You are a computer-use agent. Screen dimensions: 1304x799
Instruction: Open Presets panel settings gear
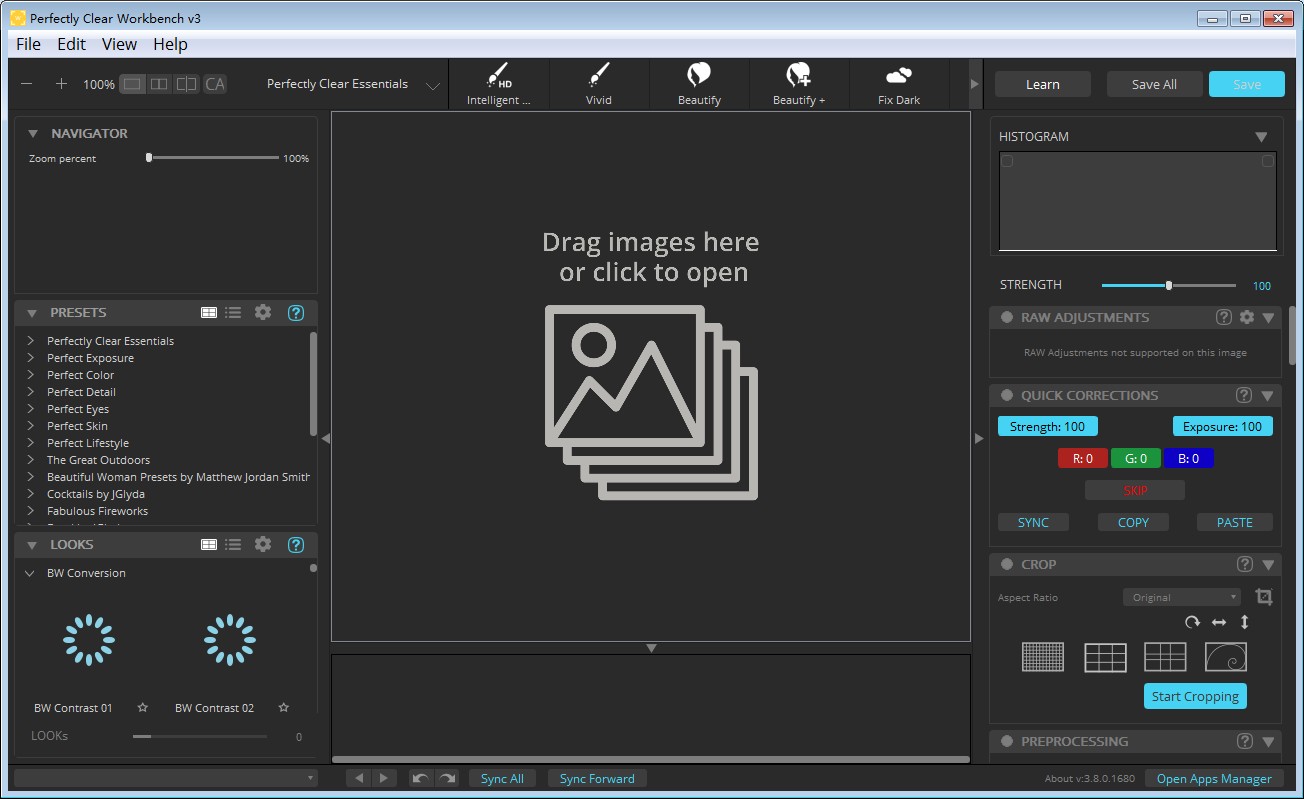pos(263,312)
